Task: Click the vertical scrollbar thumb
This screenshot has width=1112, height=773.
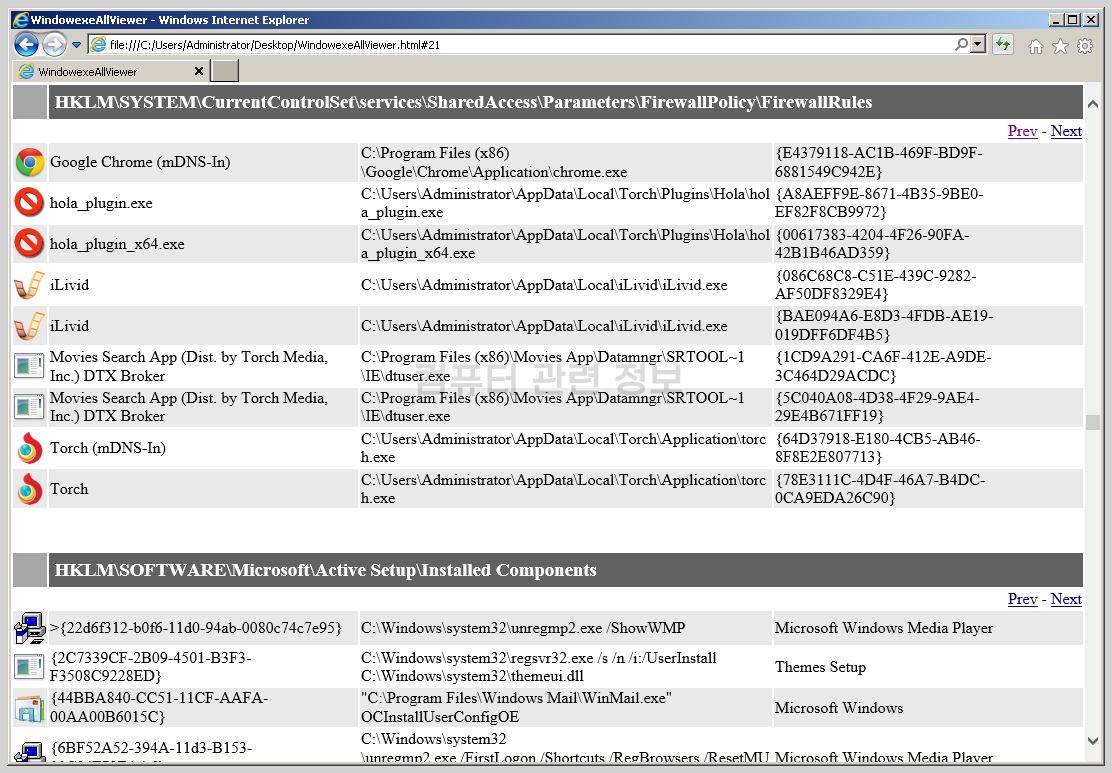Action: pos(1093,422)
